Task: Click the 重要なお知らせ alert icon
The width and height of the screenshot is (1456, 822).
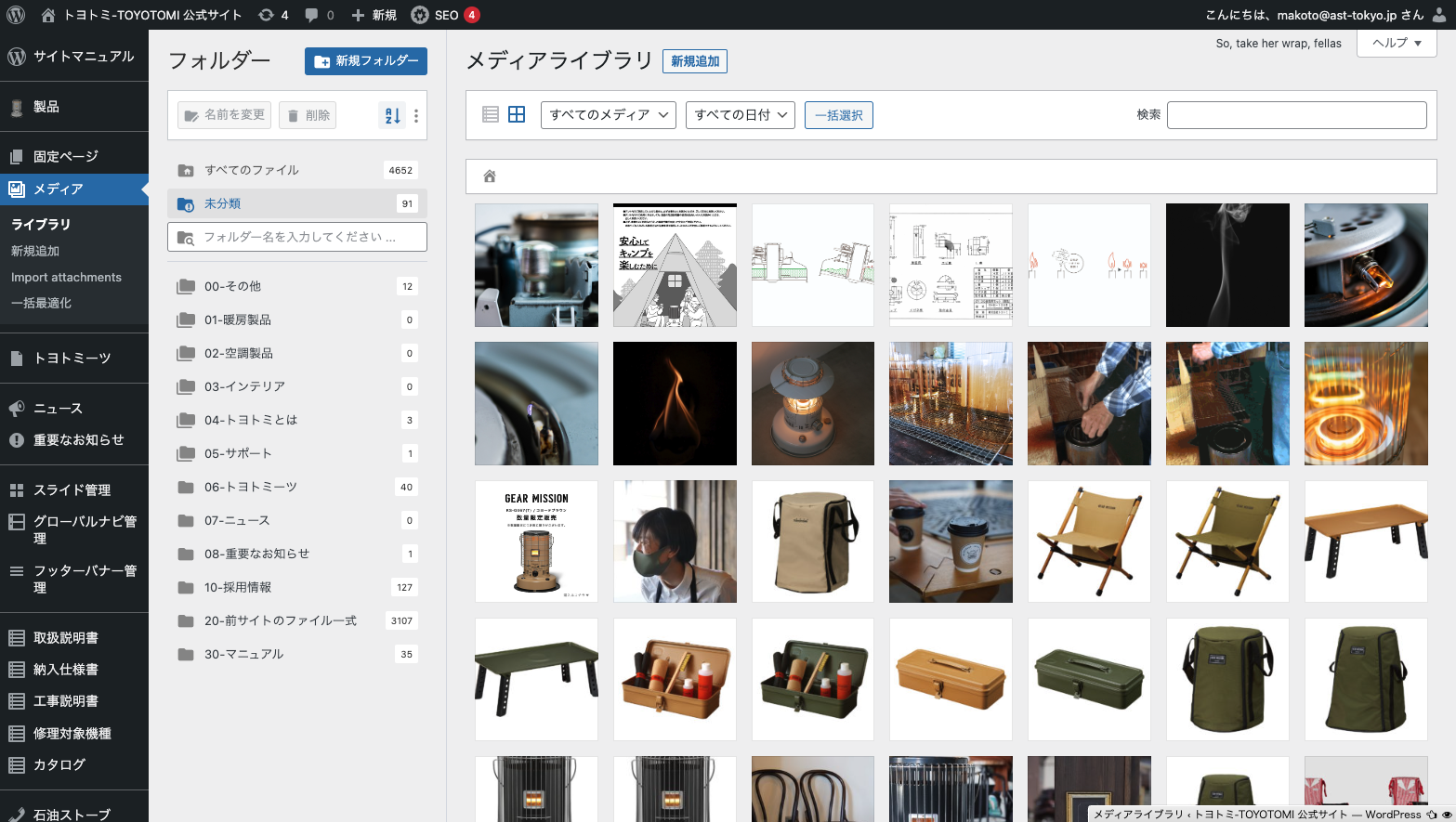Action: point(17,440)
